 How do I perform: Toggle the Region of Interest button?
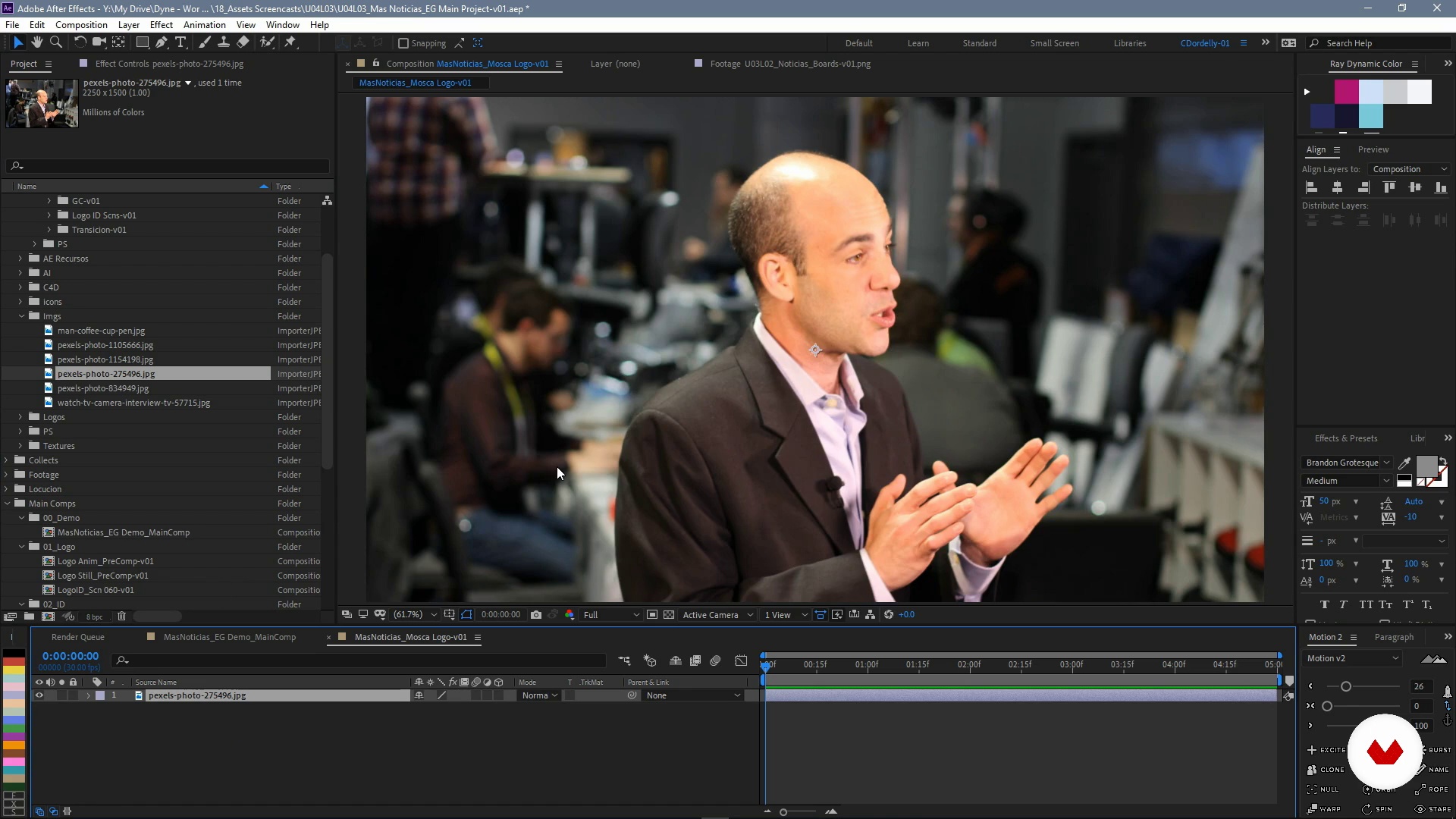651,614
